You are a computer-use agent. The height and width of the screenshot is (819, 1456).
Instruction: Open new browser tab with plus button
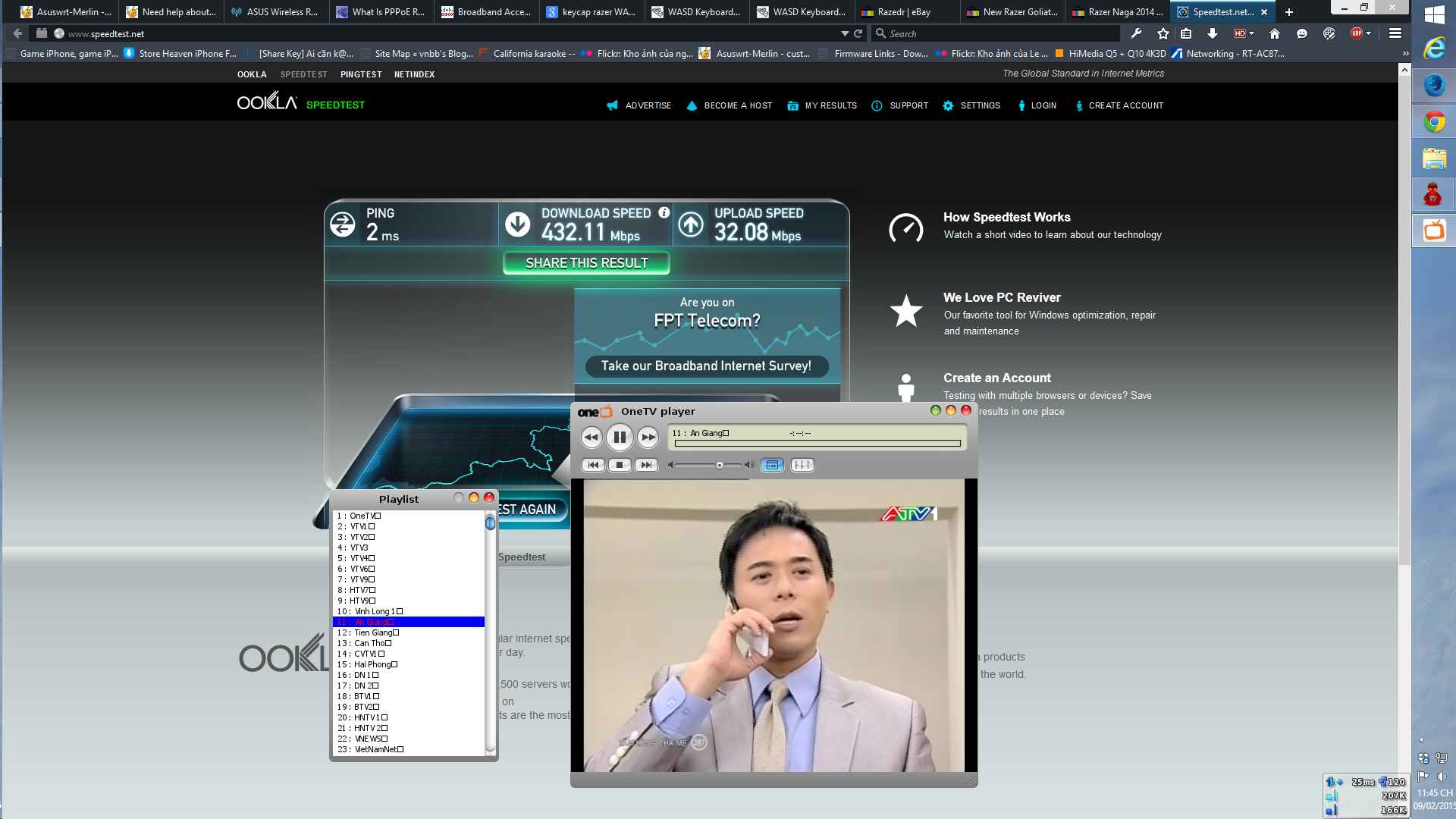1288,12
